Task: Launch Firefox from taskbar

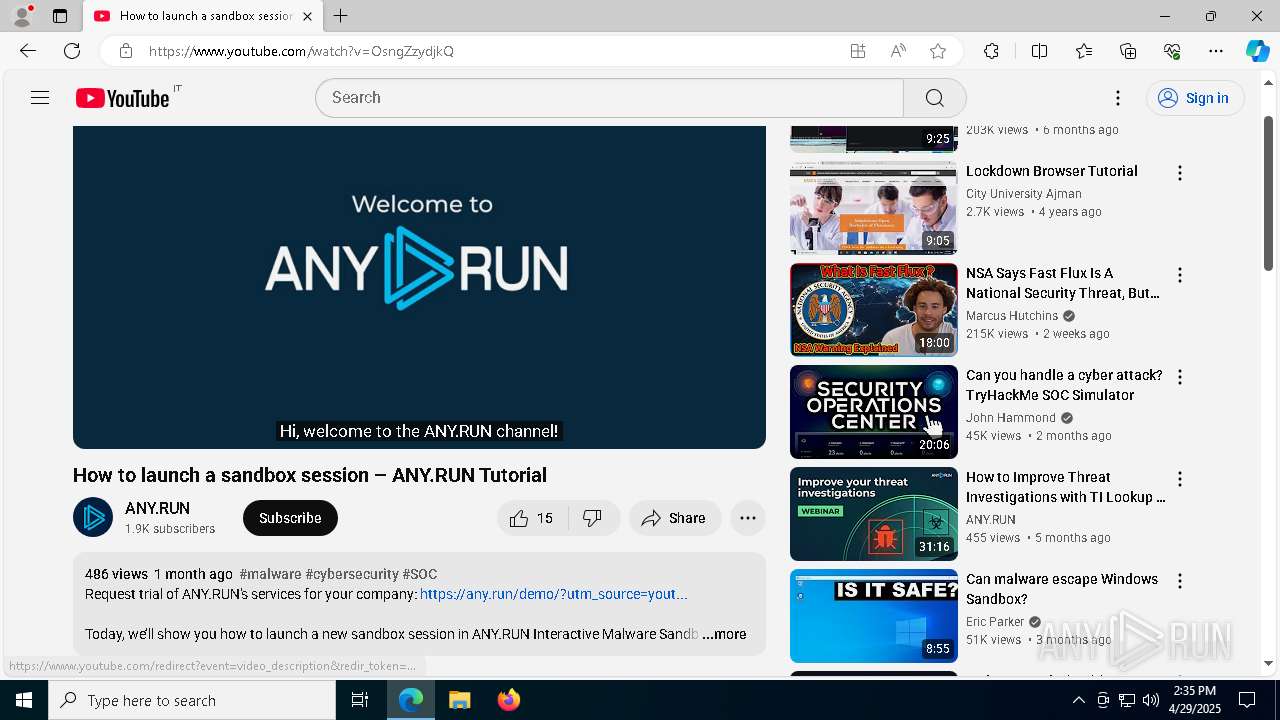Action: pos(508,700)
